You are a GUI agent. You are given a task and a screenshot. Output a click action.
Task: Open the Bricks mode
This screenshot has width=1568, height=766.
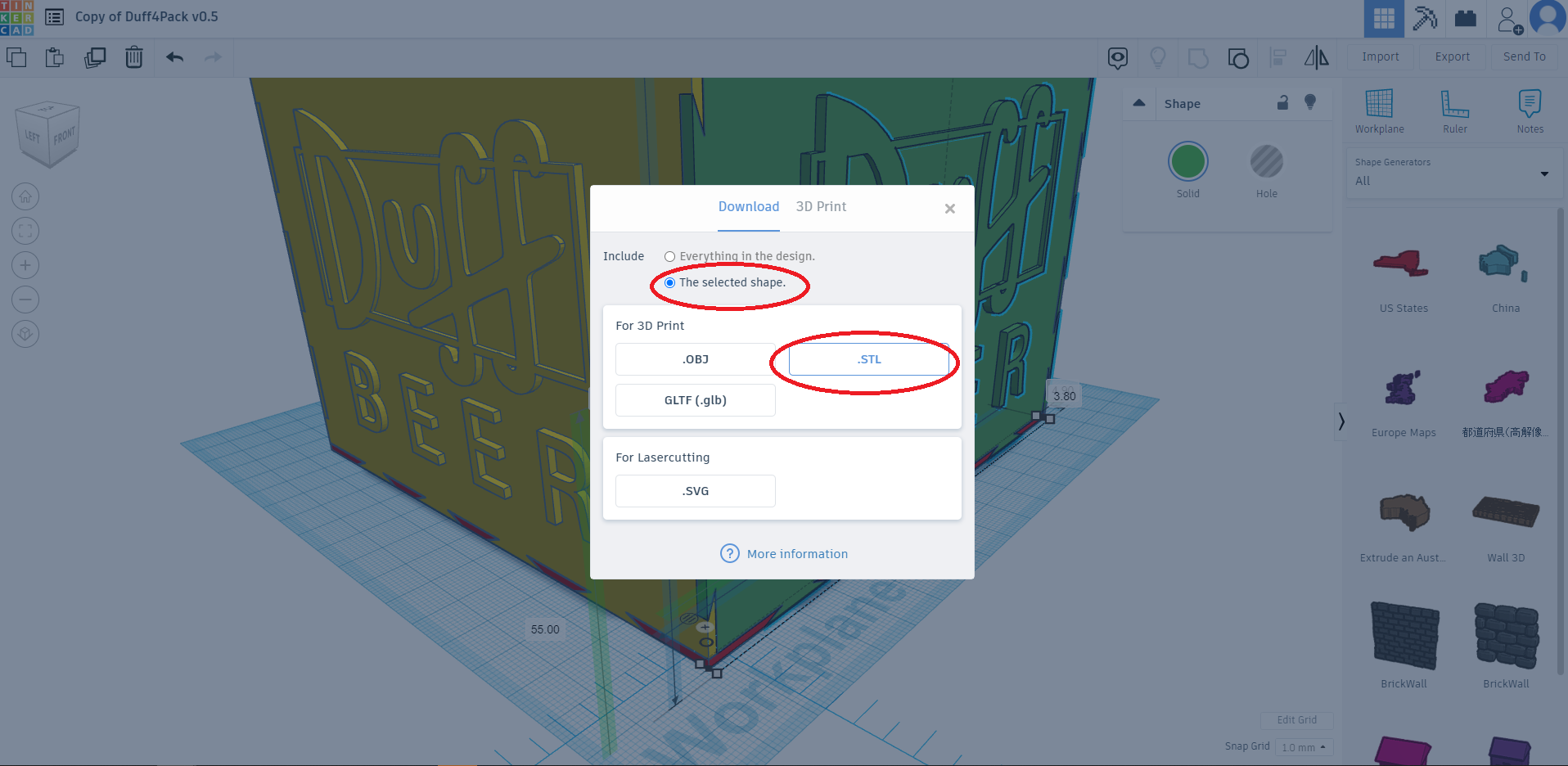(x=1466, y=18)
